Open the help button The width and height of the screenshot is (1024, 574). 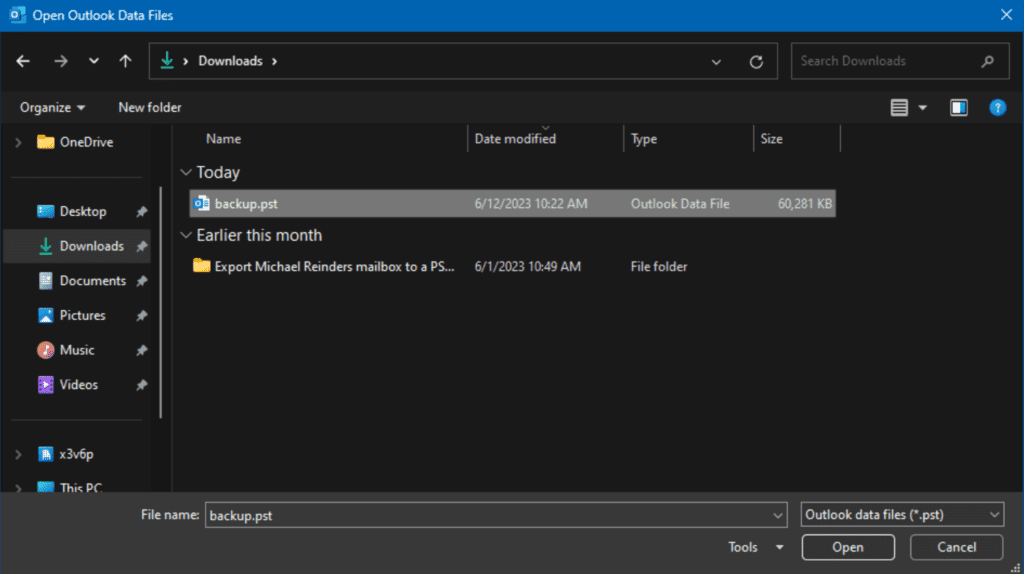(997, 108)
